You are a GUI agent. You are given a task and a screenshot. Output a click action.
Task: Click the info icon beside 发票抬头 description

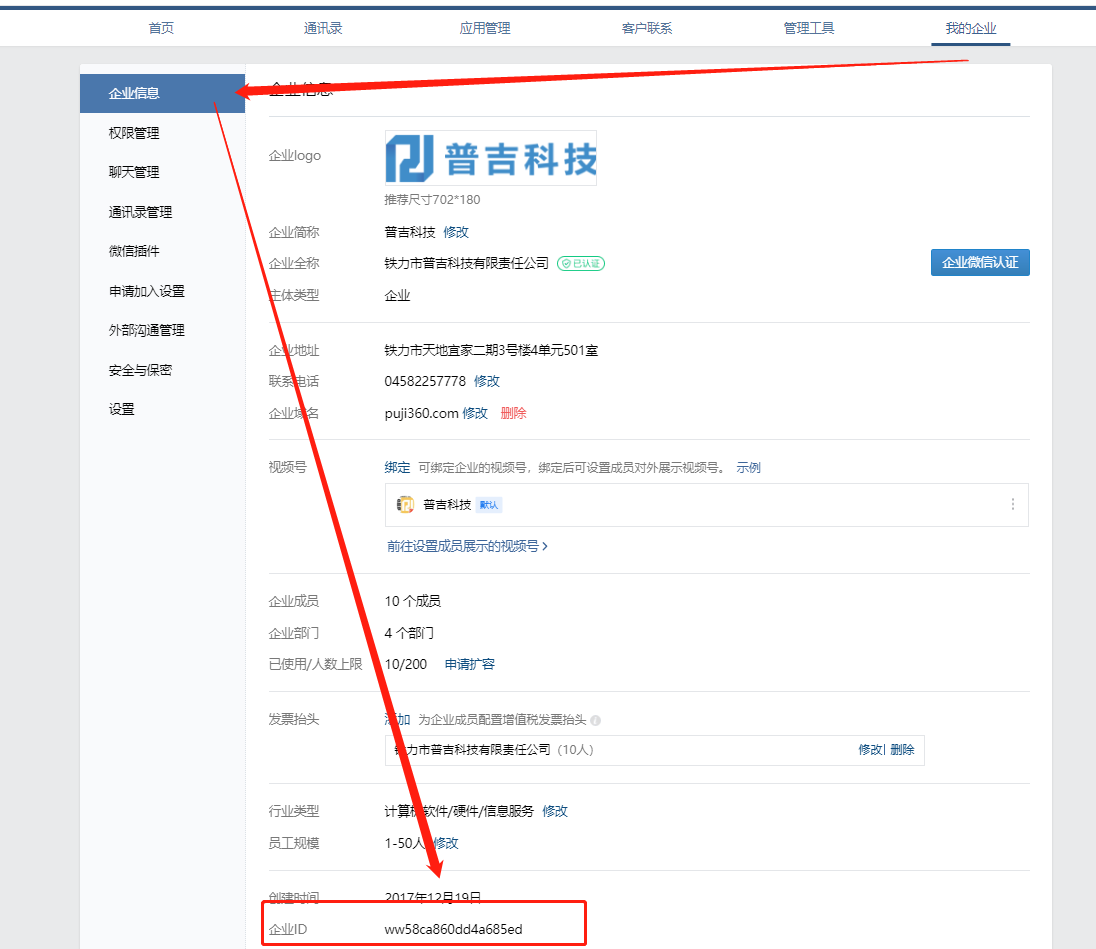596,720
